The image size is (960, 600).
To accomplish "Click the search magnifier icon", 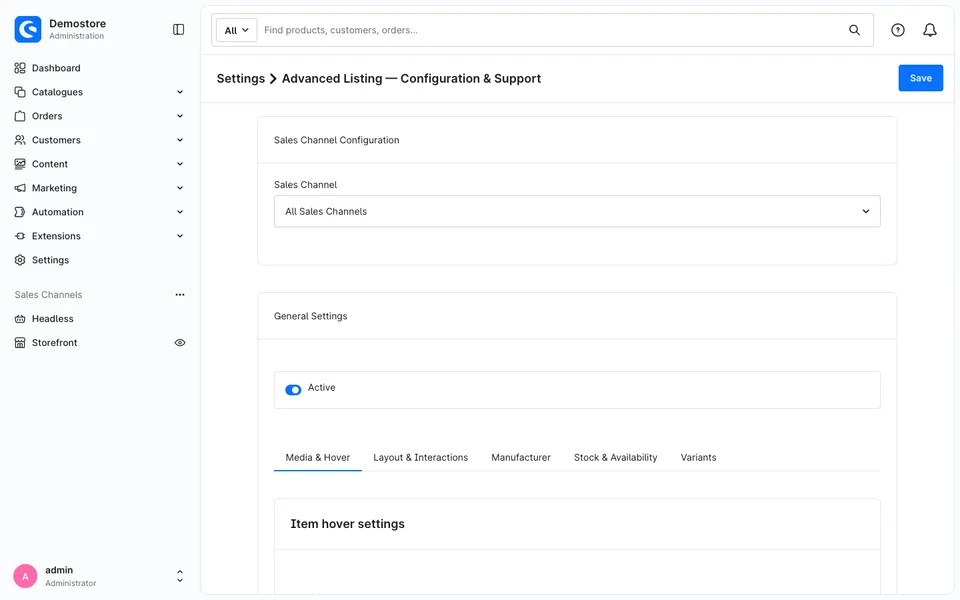I will coord(854,30).
